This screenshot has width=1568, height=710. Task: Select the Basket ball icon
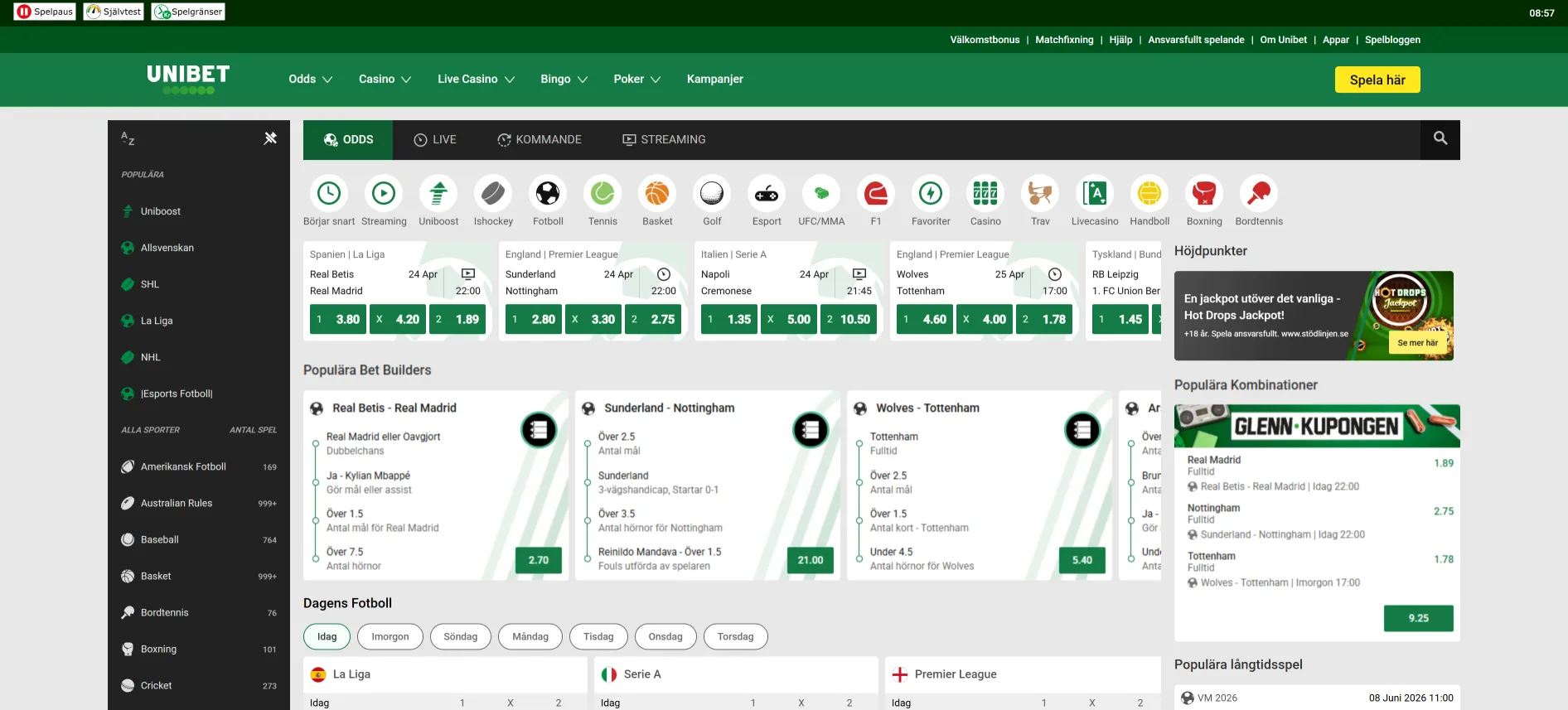click(x=657, y=193)
